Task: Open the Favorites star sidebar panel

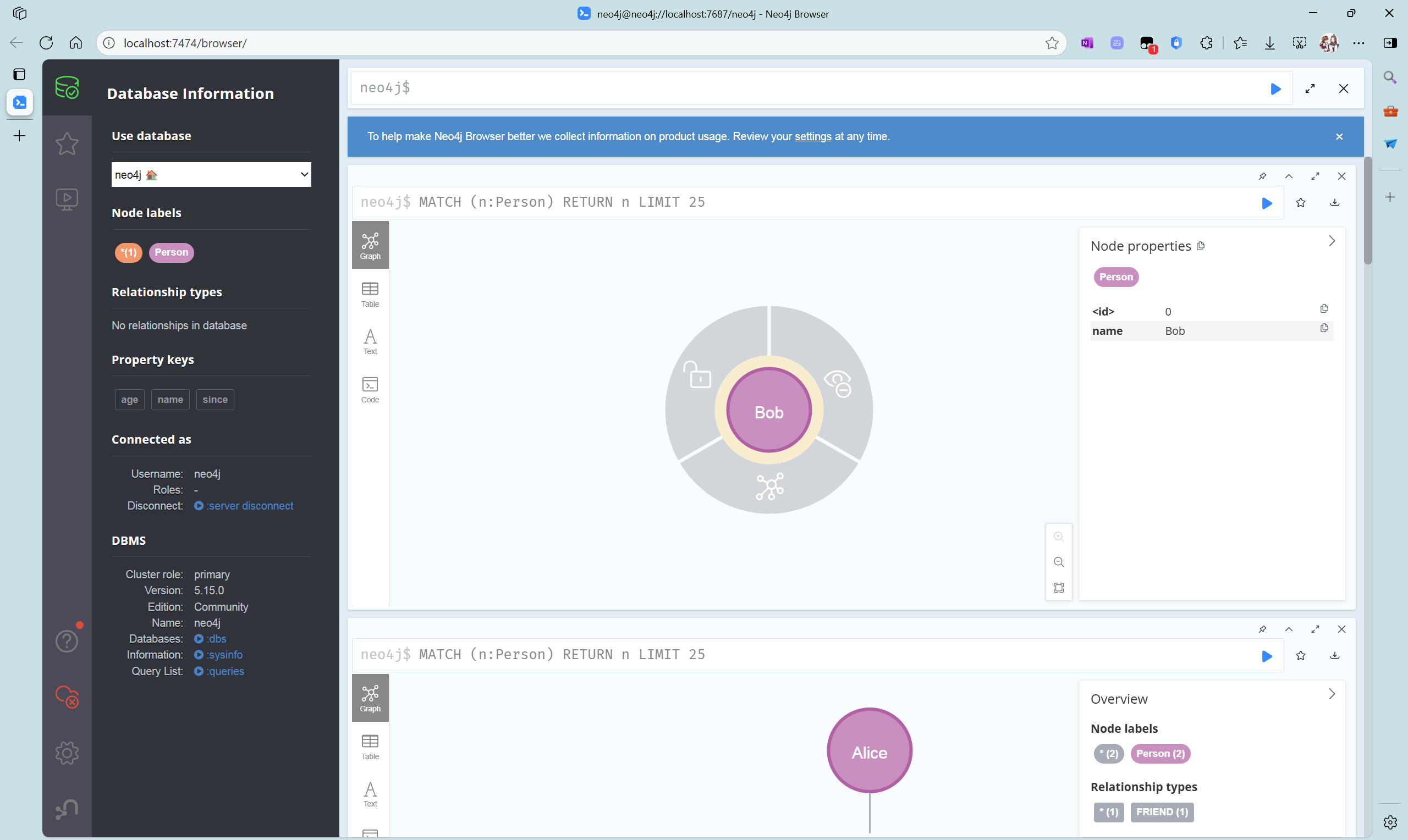Action: pyautogui.click(x=67, y=143)
